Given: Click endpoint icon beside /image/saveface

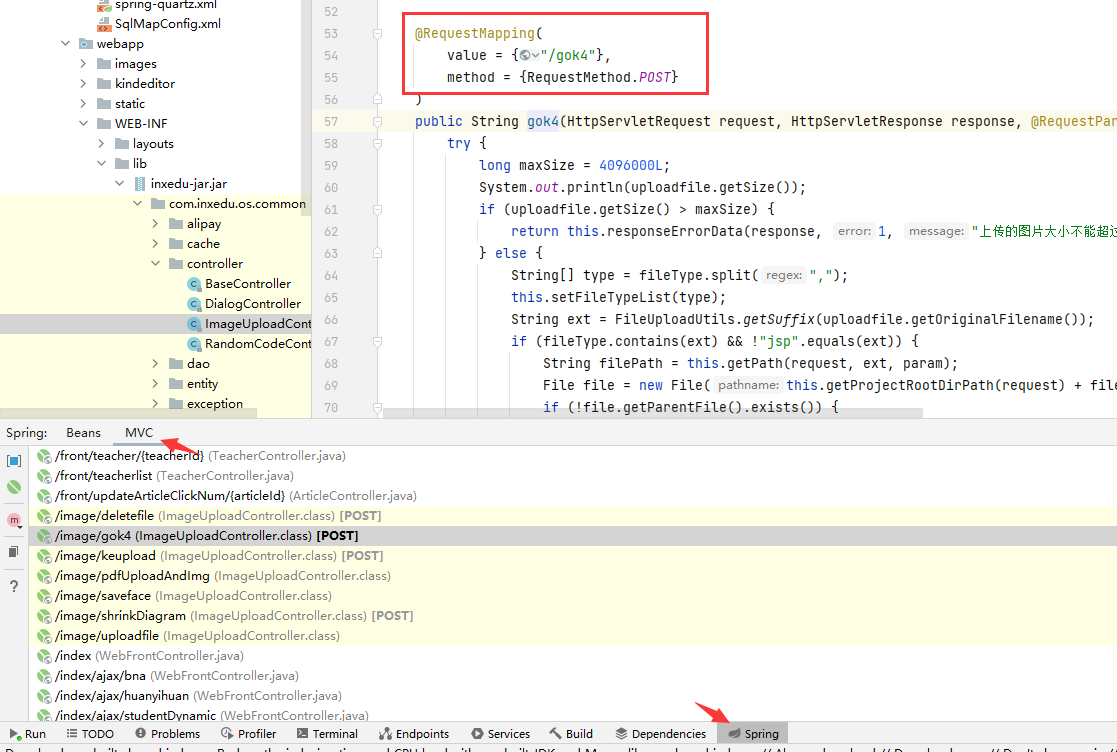Looking at the screenshot, I should [44, 596].
